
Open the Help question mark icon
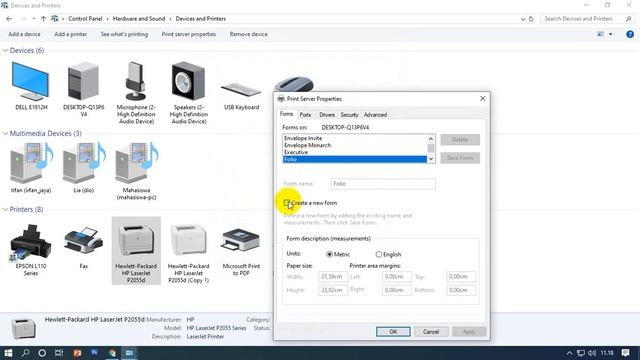[630, 34]
